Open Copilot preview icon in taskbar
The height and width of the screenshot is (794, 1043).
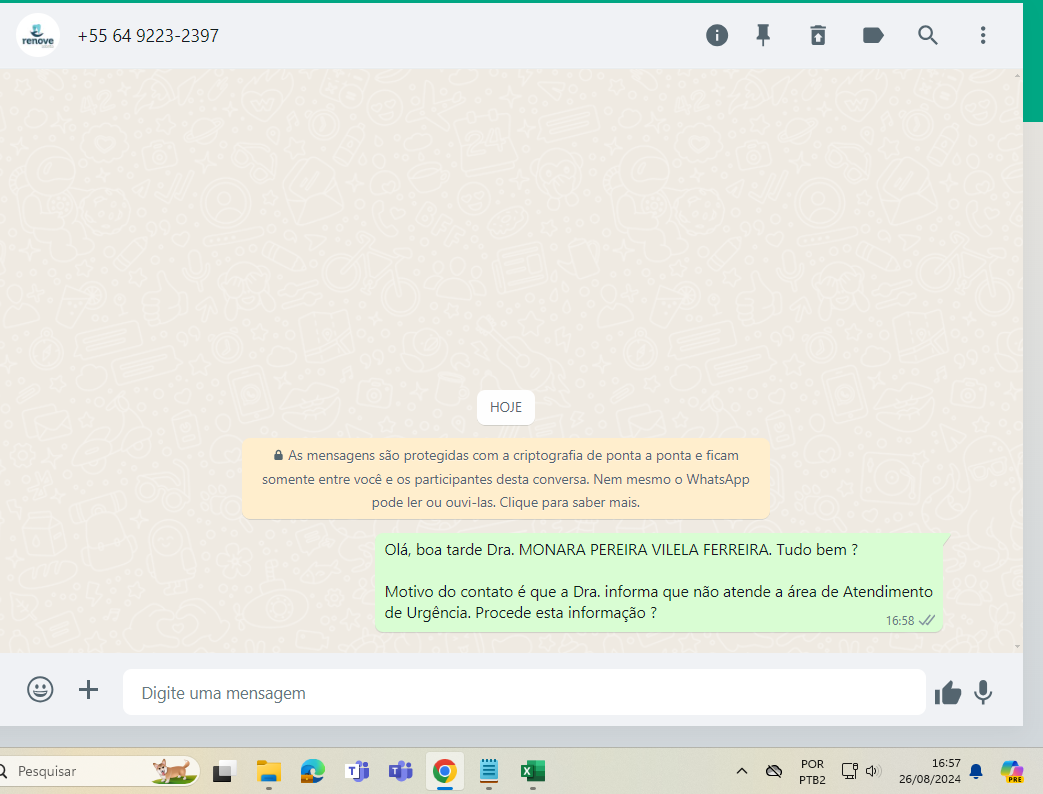click(x=1012, y=771)
